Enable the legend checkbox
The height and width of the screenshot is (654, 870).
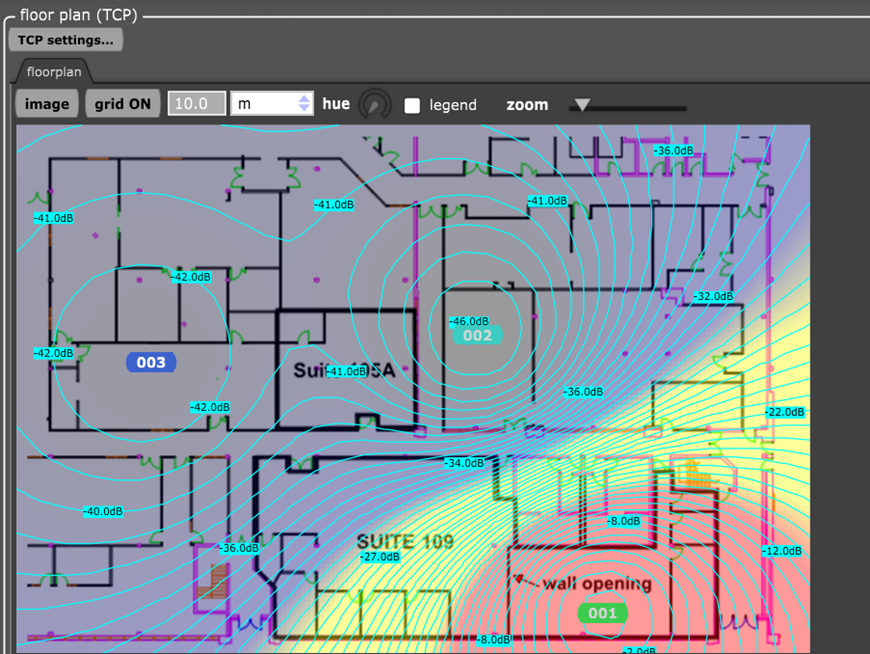412,105
